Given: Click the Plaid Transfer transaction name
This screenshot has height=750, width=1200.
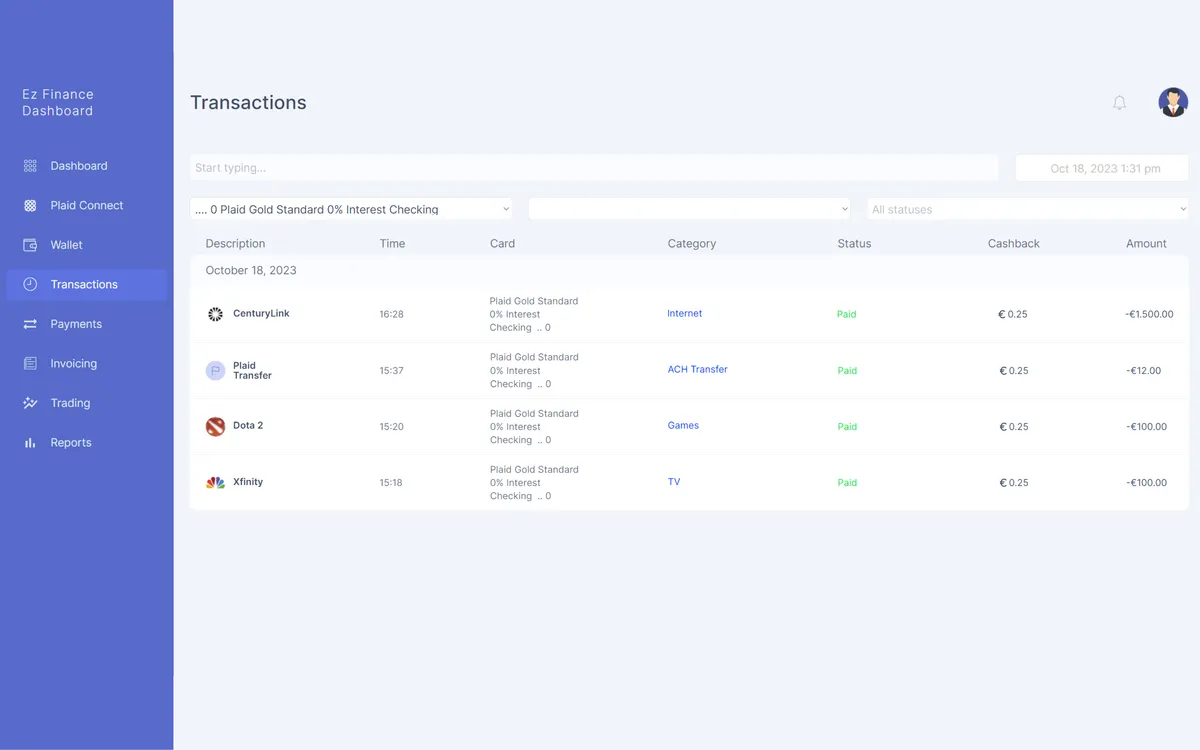Looking at the screenshot, I should pos(252,370).
